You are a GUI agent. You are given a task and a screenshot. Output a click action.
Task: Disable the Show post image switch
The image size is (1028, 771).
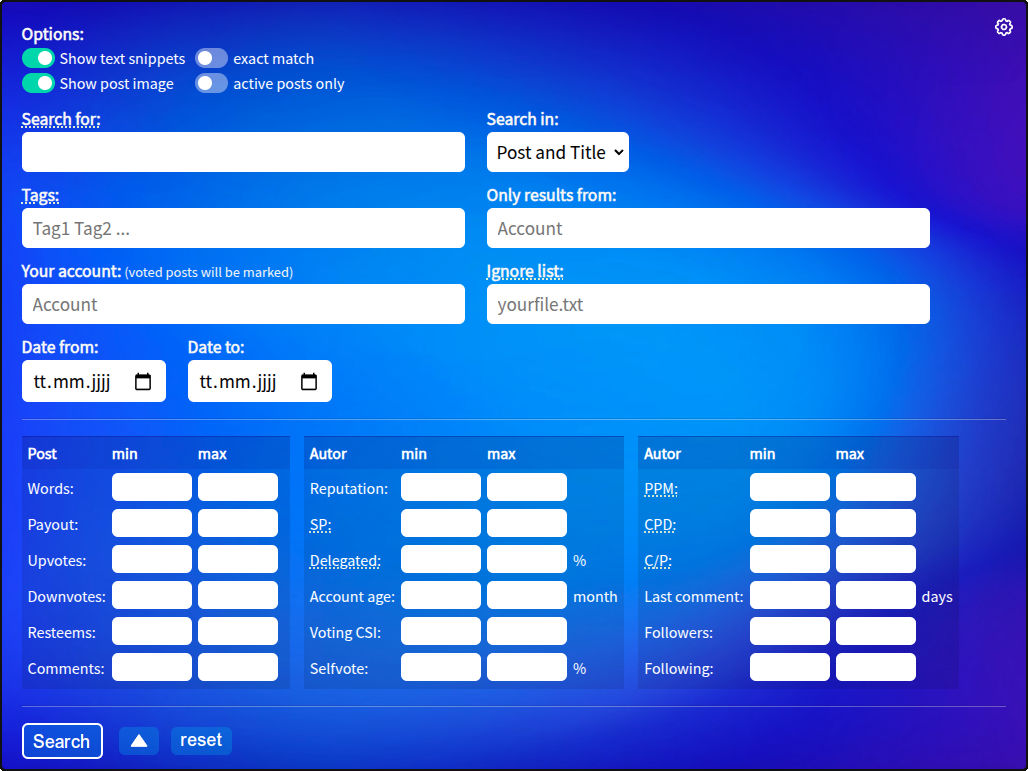38,83
